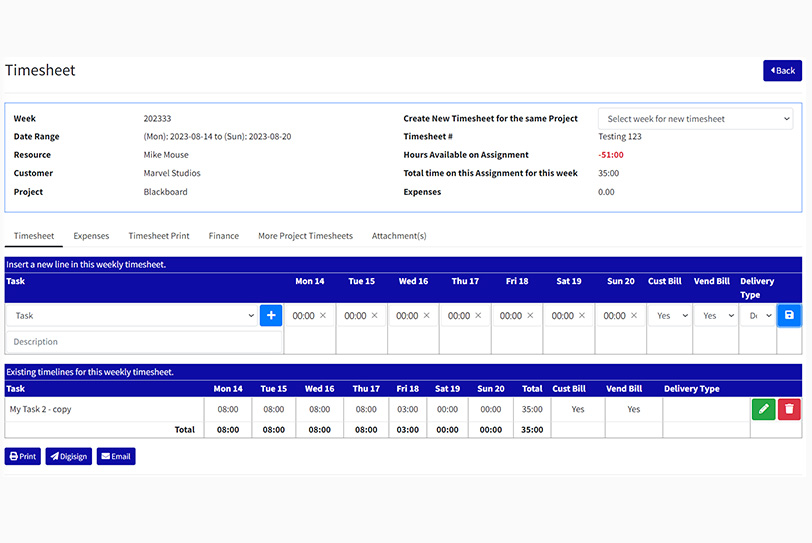
Task: Click the red delete trash icon
Action: (x=789, y=409)
